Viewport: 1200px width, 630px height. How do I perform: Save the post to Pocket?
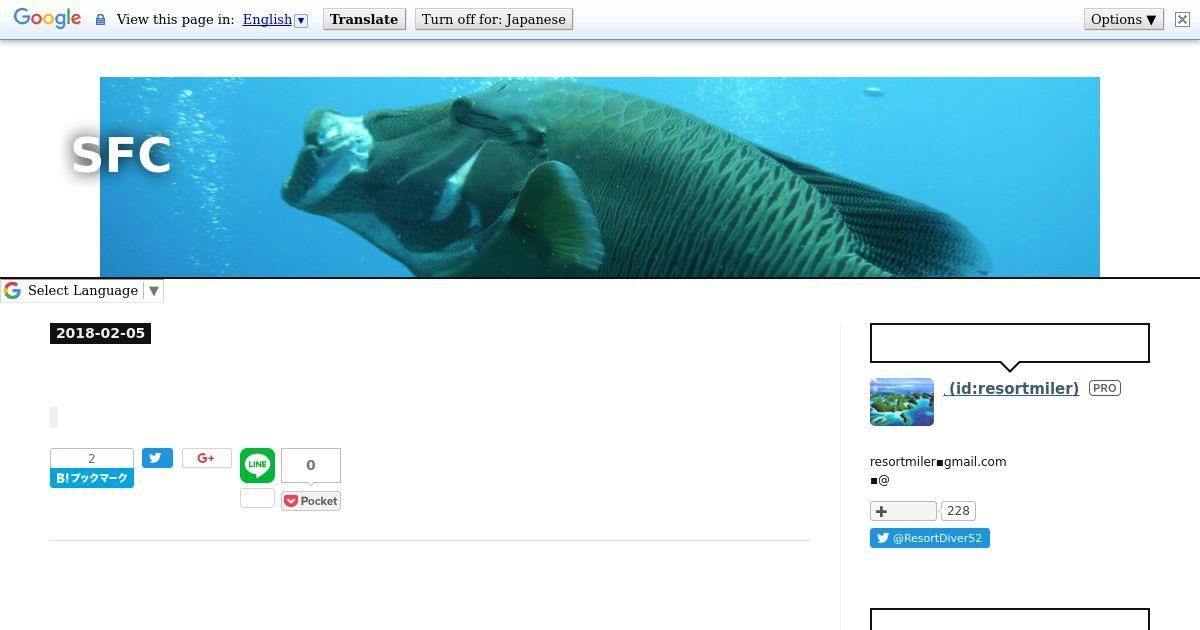(311, 501)
